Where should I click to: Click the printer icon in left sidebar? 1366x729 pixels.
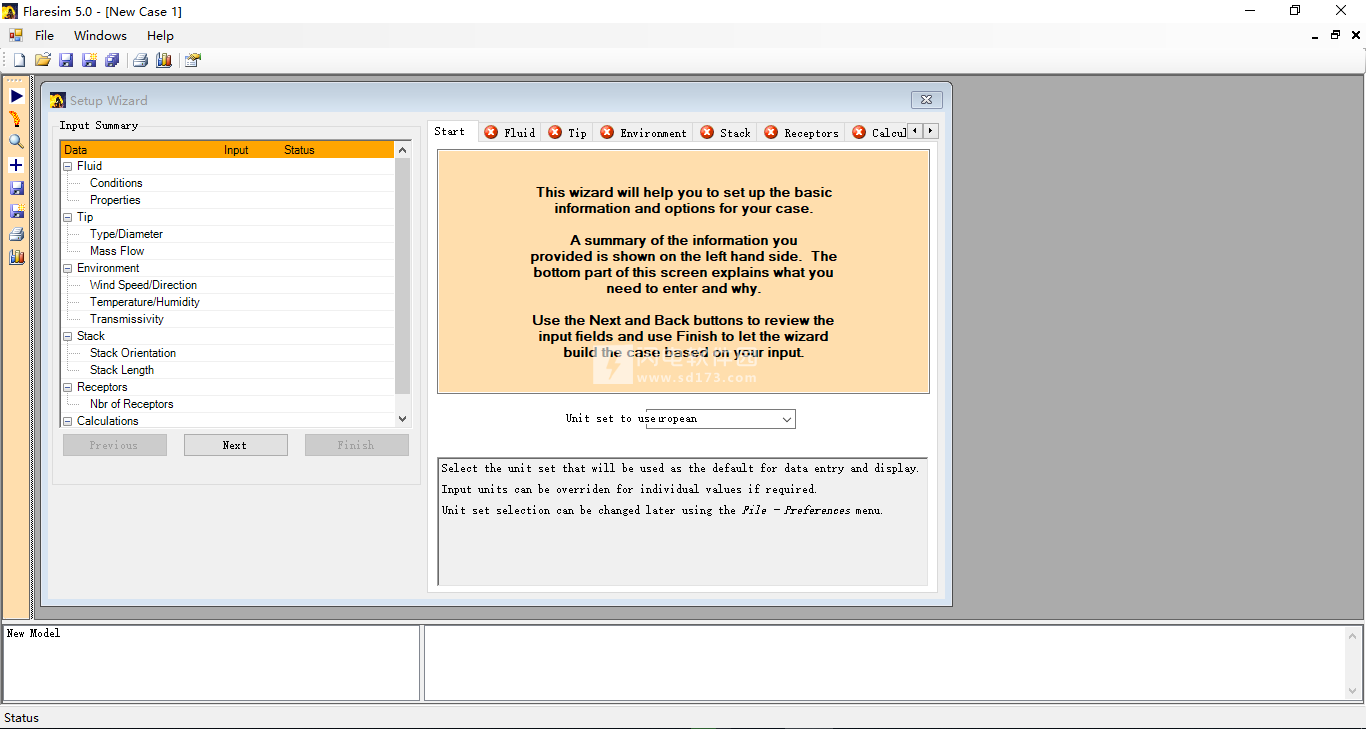tap(16, 234)
